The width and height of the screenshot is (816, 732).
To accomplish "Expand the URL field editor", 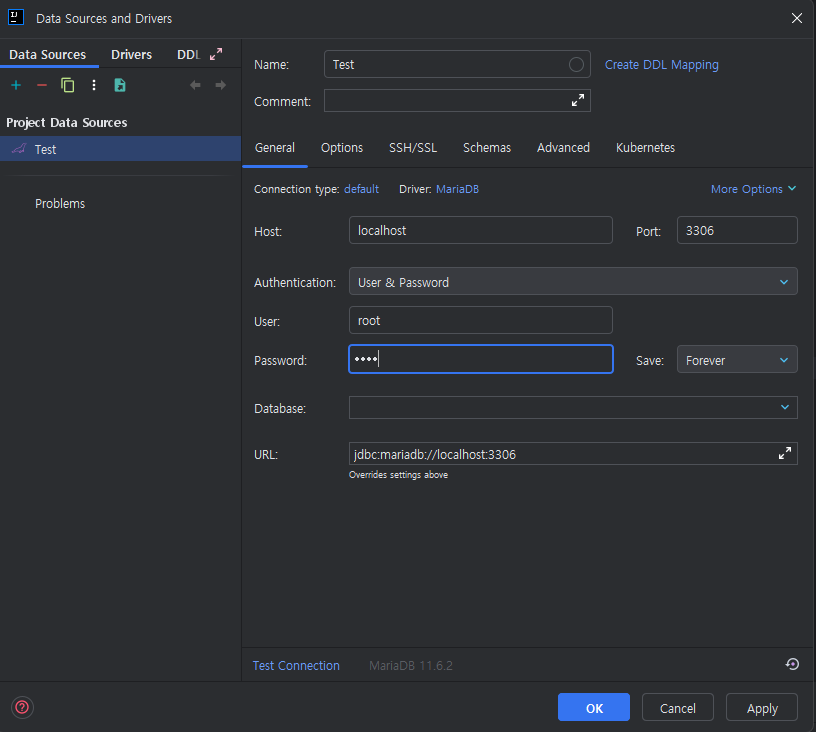I will coord(785,453).
